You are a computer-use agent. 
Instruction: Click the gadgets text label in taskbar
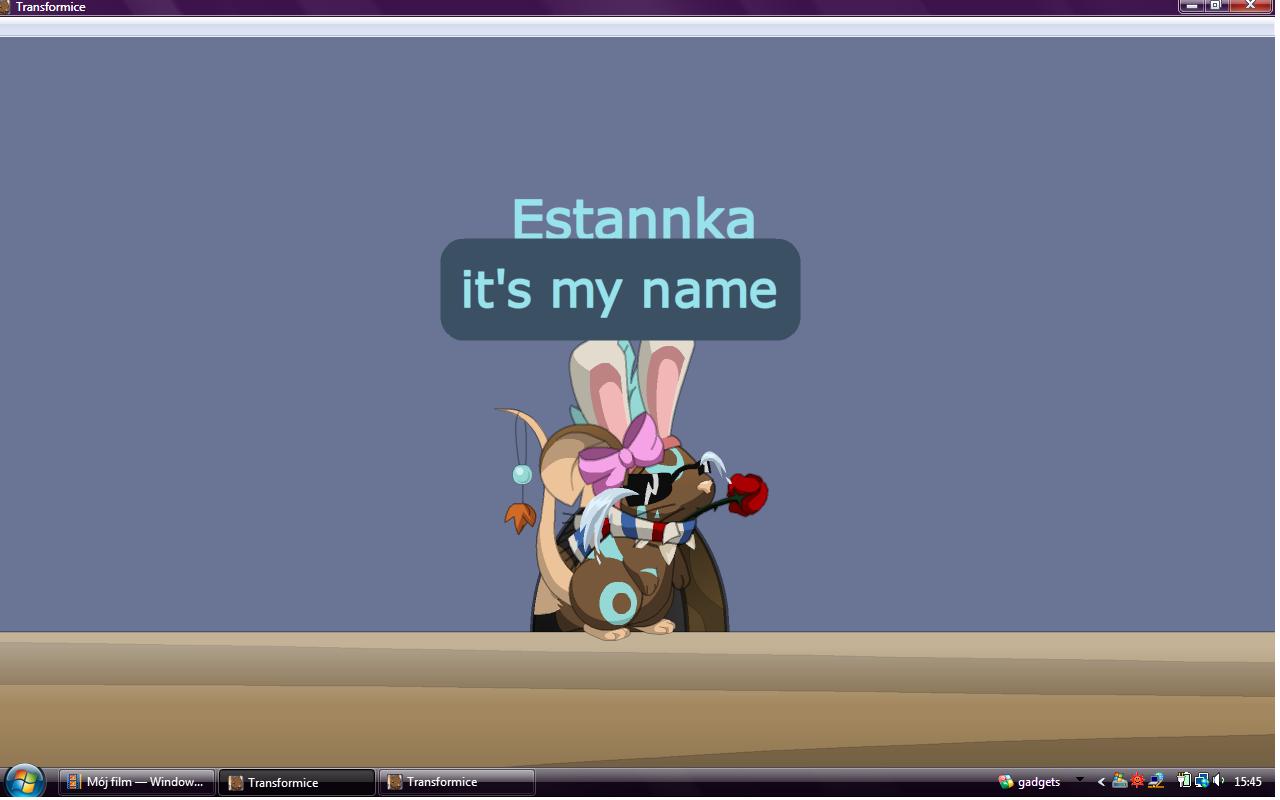[x=1040, y=781]
